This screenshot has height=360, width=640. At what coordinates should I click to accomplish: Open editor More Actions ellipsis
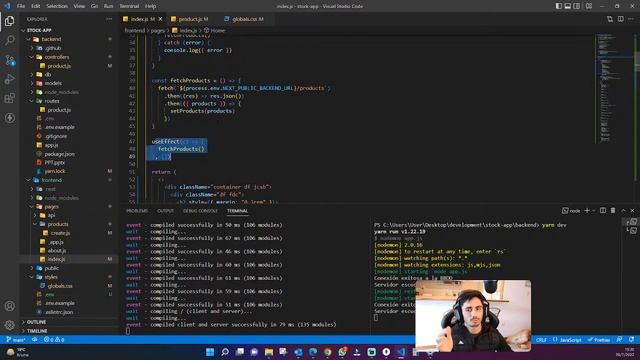[x=631, y=19]
